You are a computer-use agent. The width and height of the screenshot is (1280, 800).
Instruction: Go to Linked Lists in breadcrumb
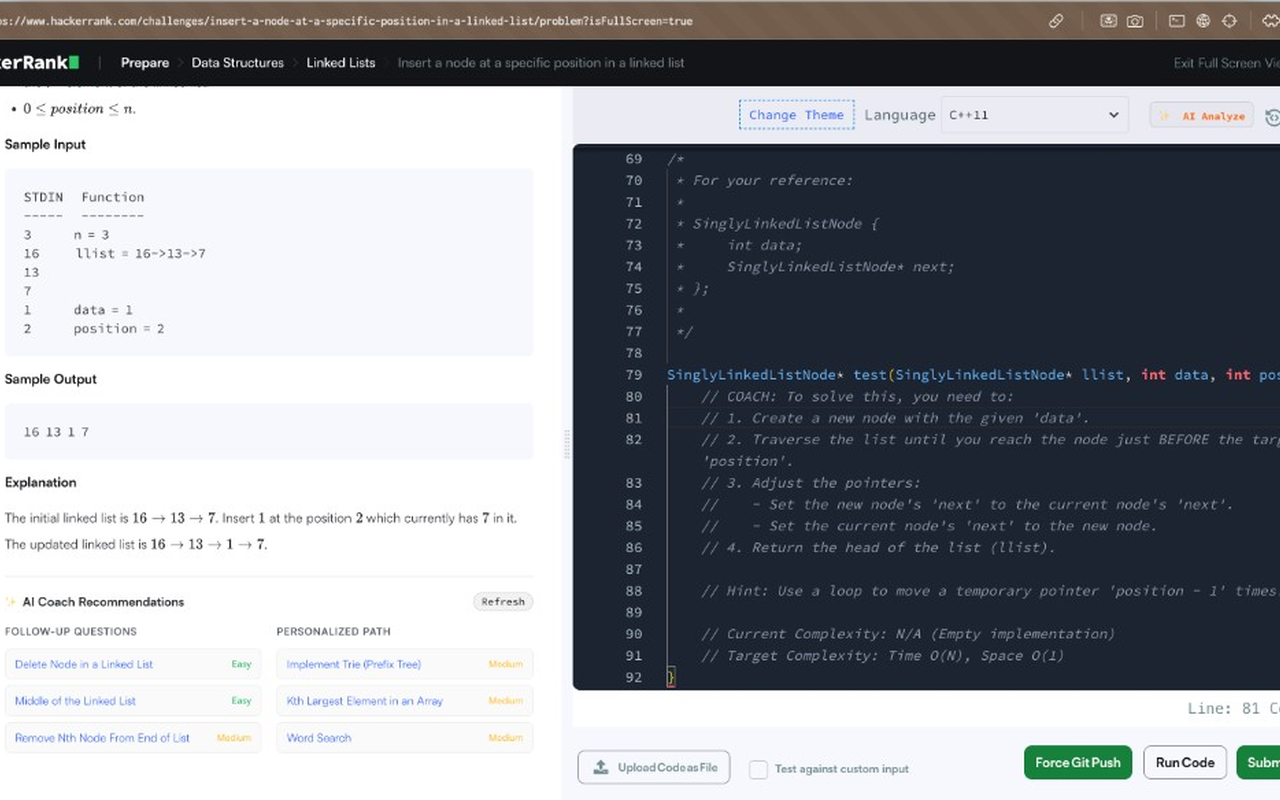pyautogui.click(x=341, y=62)
